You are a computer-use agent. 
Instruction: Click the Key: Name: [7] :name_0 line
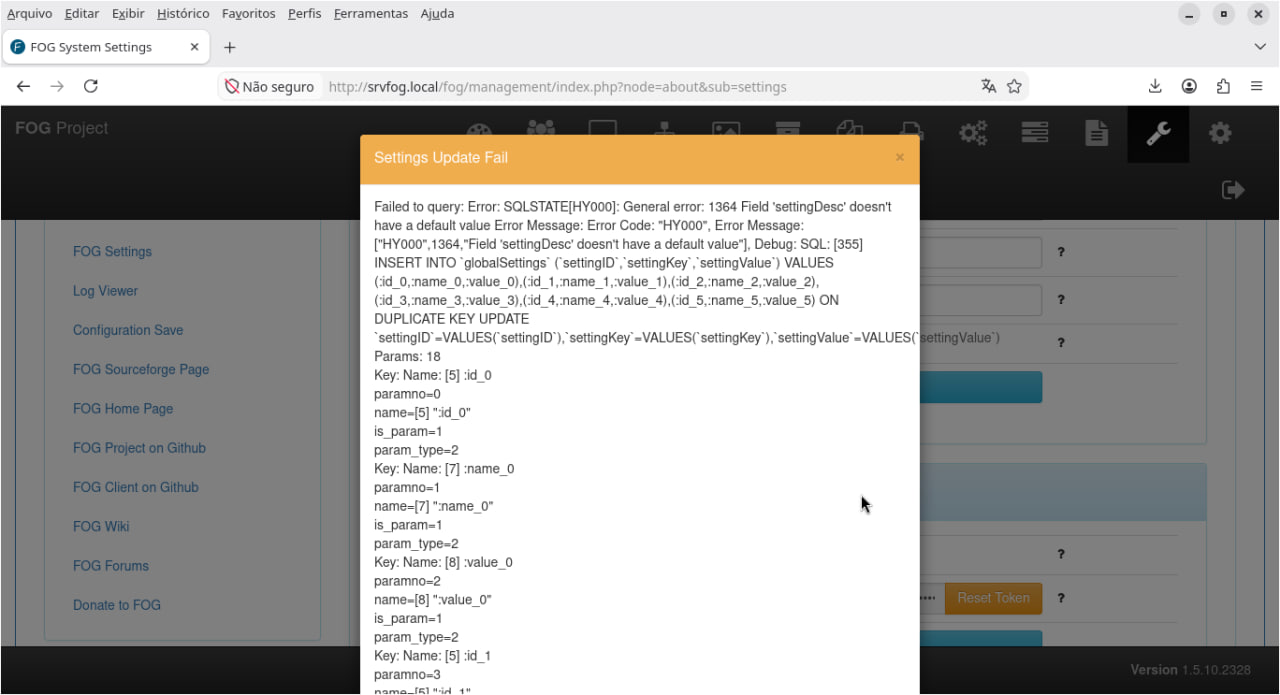444,469
